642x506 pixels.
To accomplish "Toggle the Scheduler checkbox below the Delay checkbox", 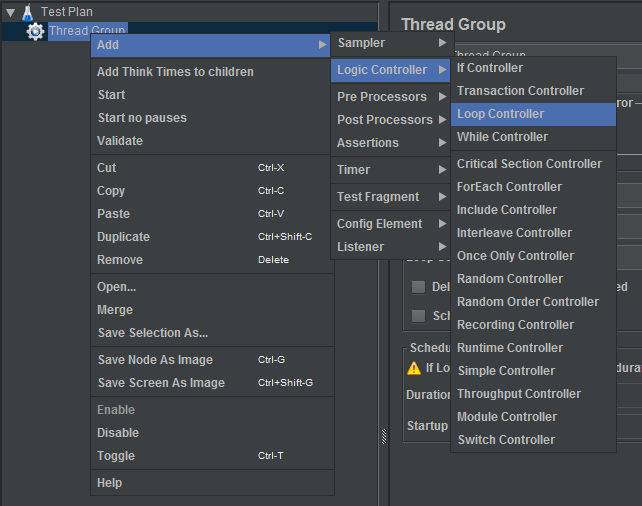I will pyautogui.click(x=418, y=316).
